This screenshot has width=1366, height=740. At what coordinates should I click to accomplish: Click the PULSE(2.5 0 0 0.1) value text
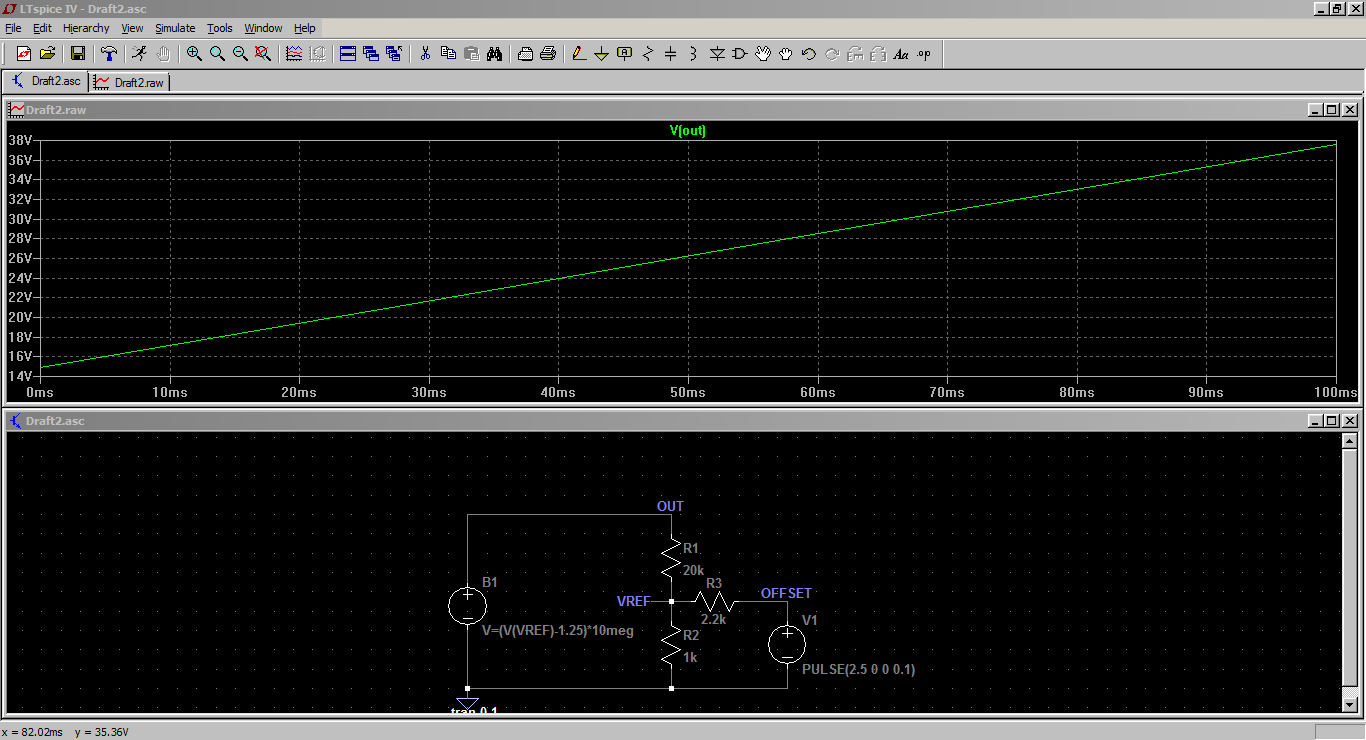tap(859, 669)
